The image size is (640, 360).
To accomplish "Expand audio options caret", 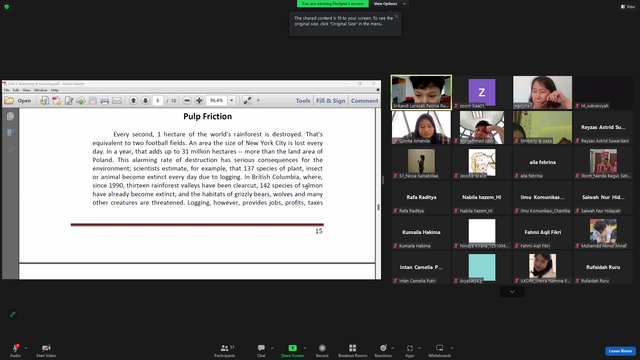I will click(26, 348).
